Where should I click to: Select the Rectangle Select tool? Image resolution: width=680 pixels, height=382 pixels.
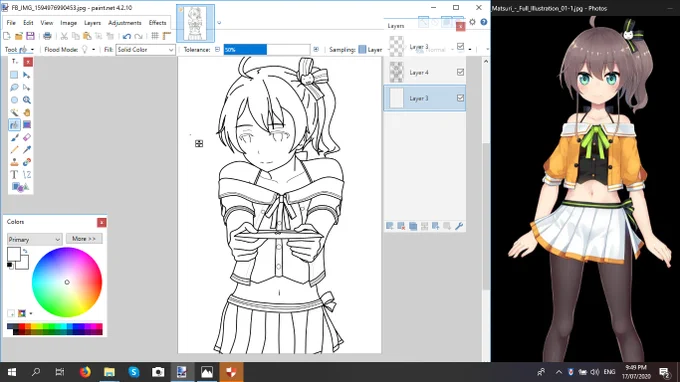(14, 75)
